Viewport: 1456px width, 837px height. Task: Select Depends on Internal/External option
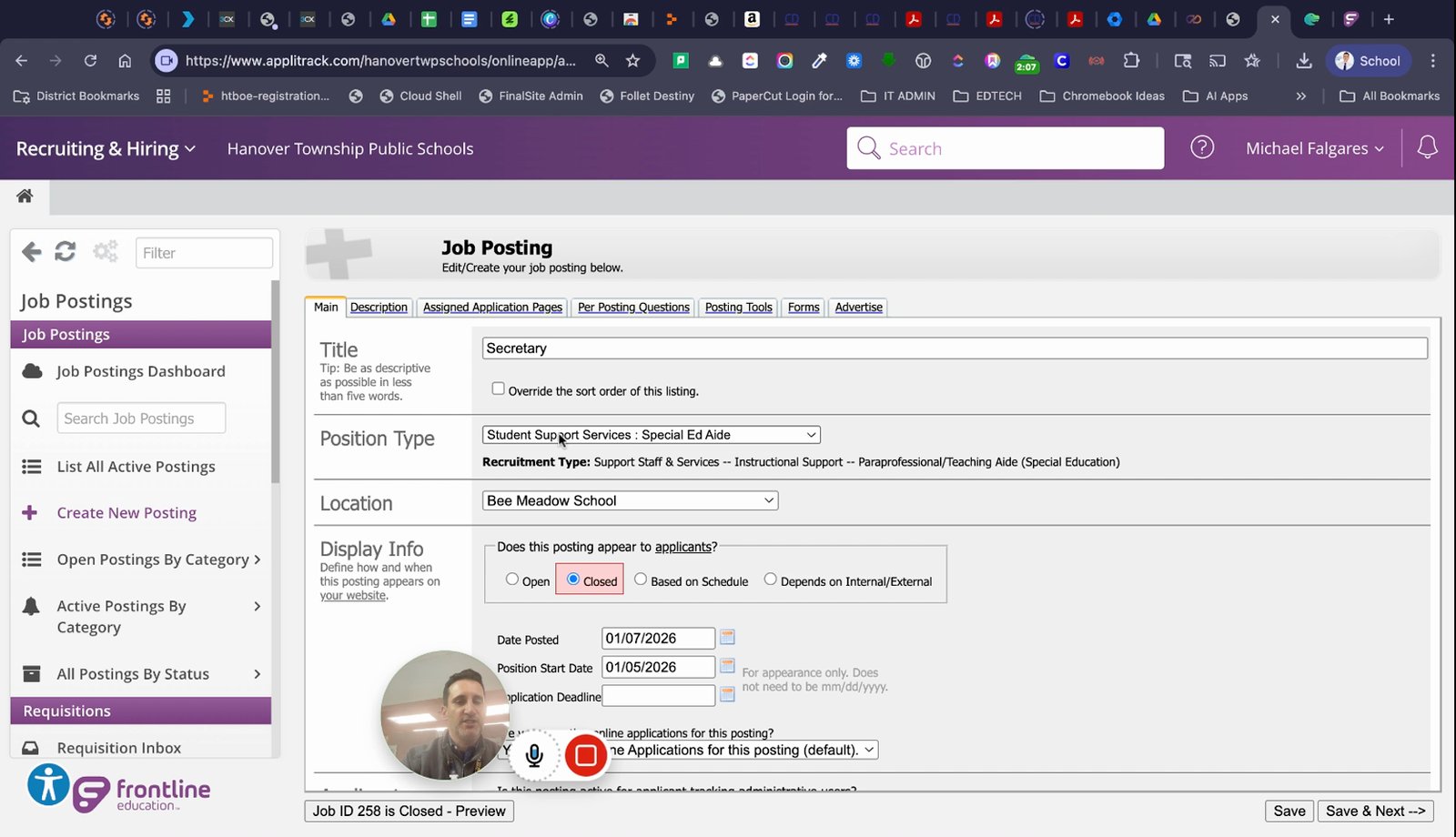(x=770, y=579)
